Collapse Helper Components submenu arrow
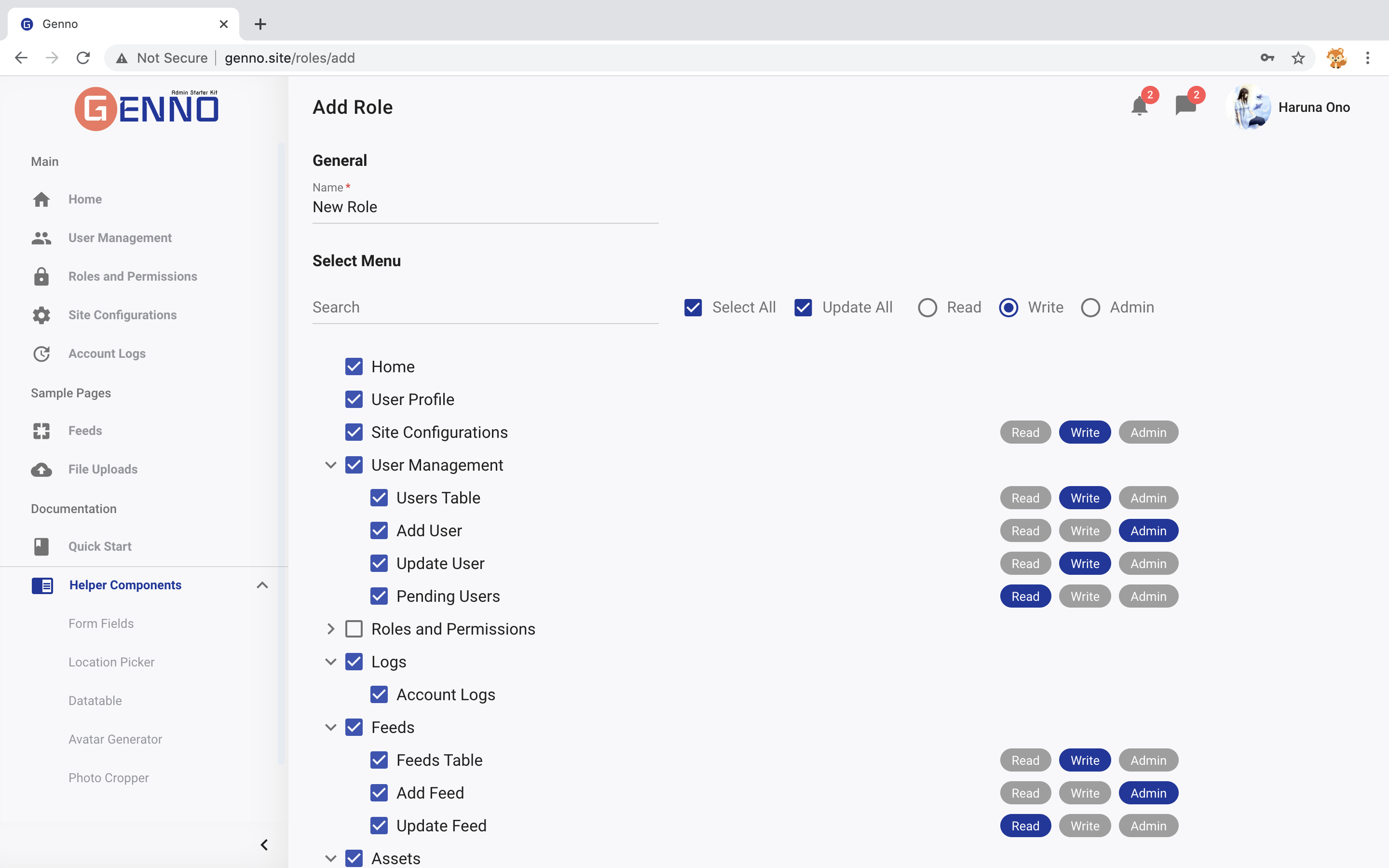1389x868 pixels. coord(262,585)
